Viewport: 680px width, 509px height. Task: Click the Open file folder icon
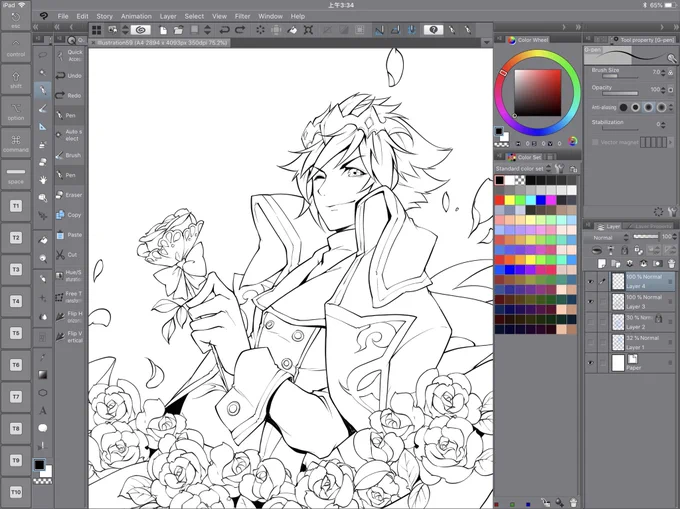(x=178, y=30)
